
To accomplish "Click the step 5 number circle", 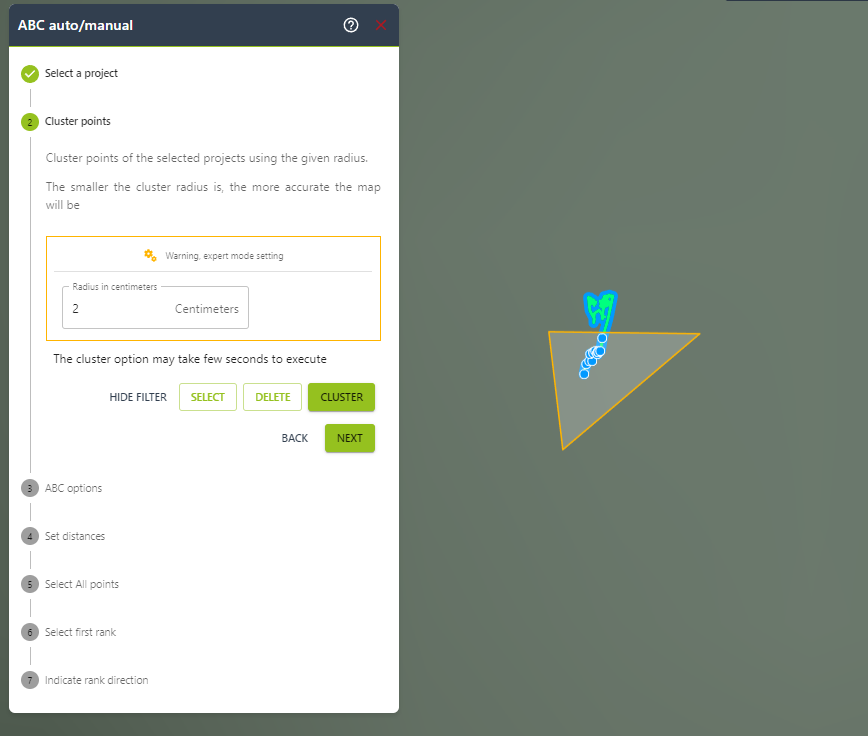I will [30, 584].
